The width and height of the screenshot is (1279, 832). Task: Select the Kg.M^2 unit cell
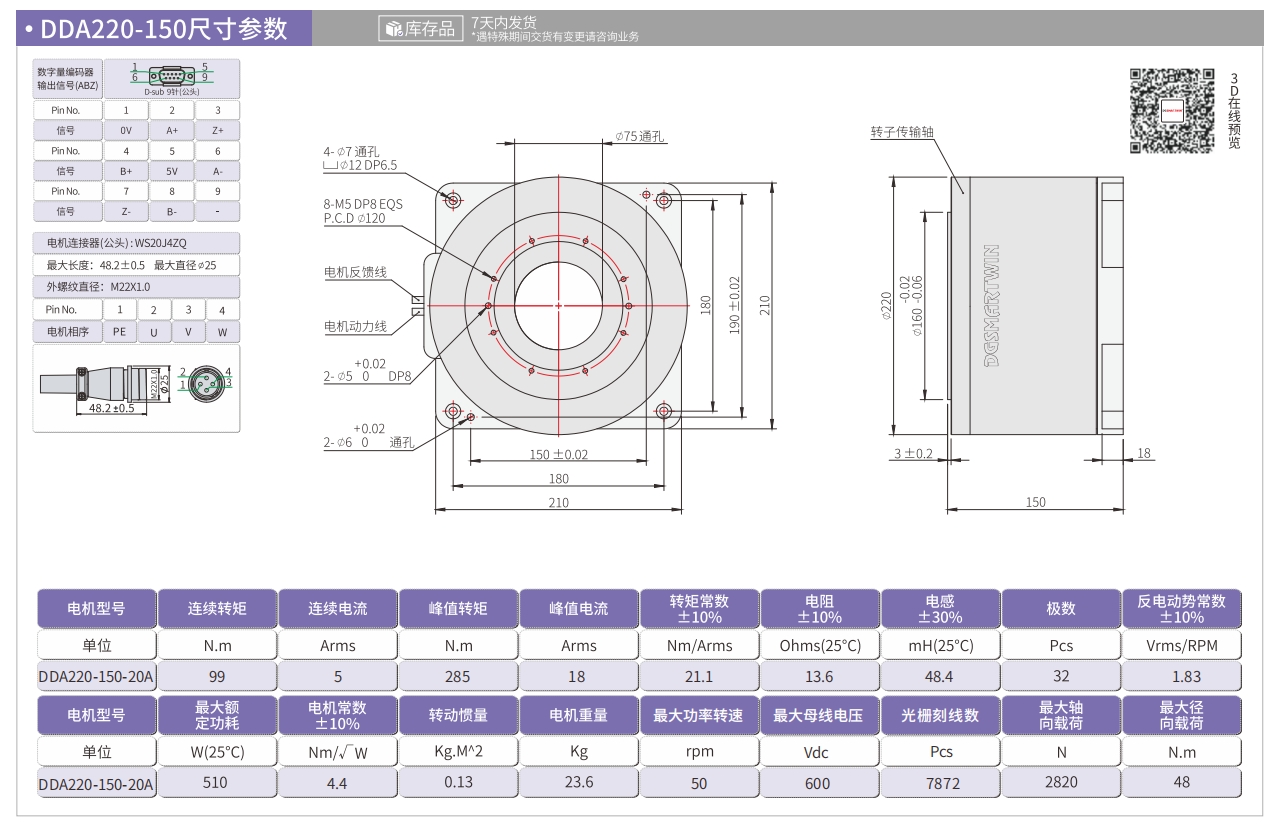[458, 752]
